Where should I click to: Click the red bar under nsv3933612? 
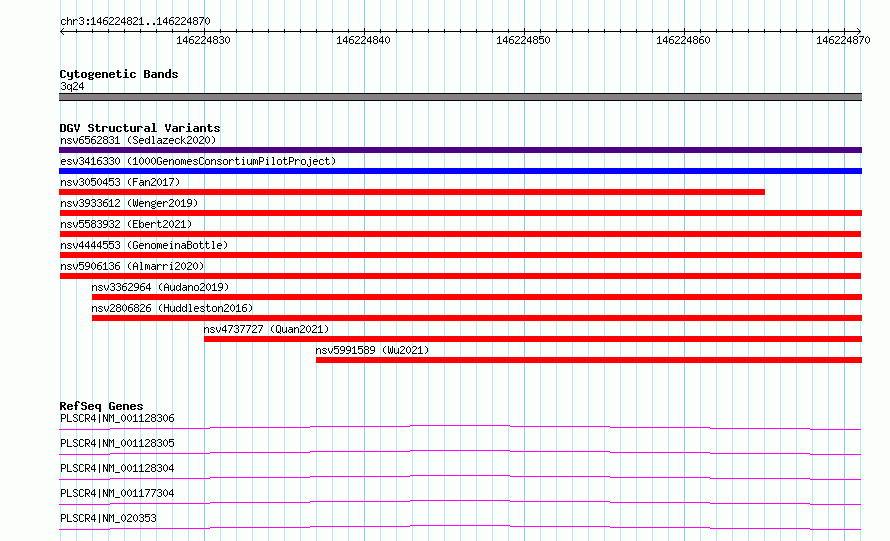(x=460, y=213)
